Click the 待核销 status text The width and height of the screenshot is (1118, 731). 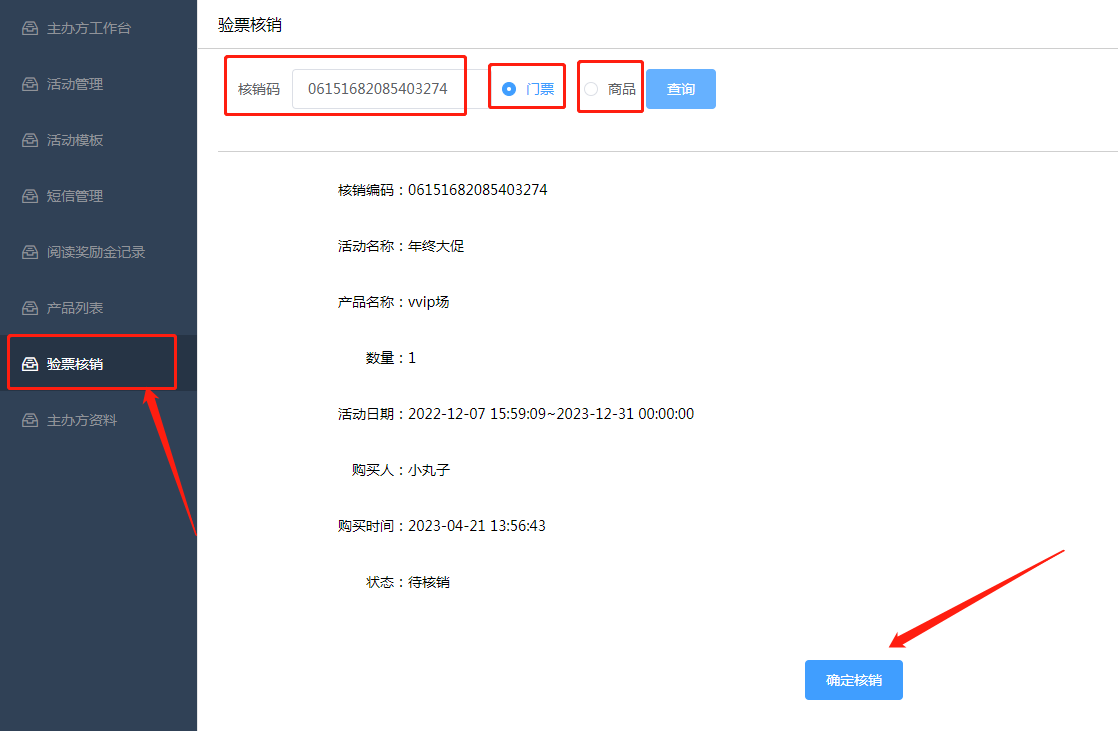point(429,582)
